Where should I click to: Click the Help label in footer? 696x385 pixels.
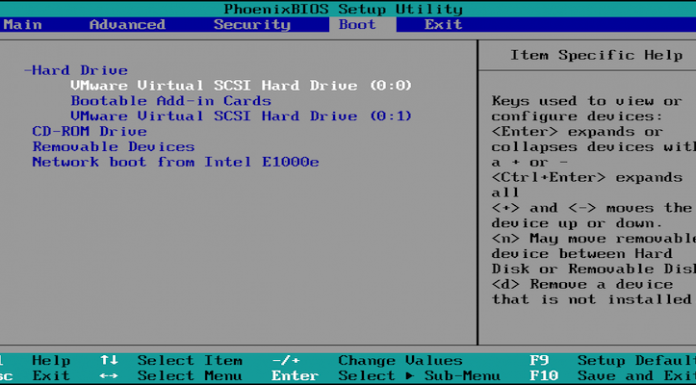pyautogui.click(x=51, y=360)
